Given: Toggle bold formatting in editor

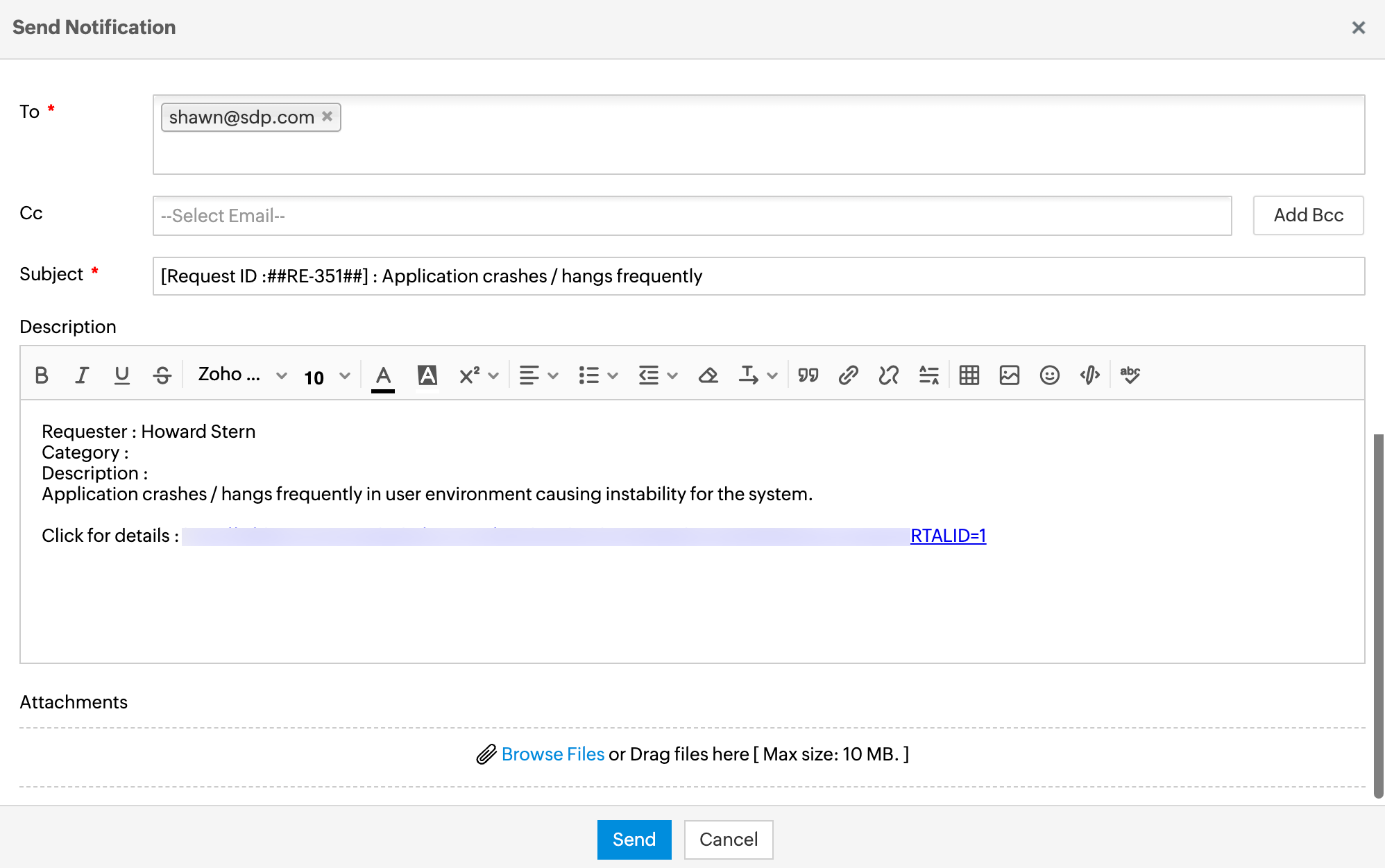Looking at the screenshot, I should tap(42, 375).
